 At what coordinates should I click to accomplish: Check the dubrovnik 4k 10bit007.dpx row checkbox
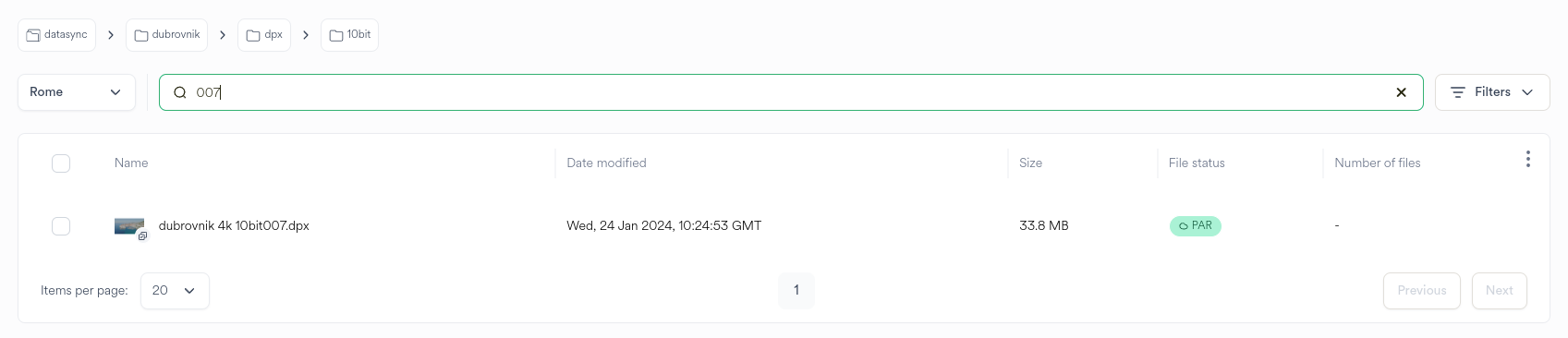click(61, 226)
